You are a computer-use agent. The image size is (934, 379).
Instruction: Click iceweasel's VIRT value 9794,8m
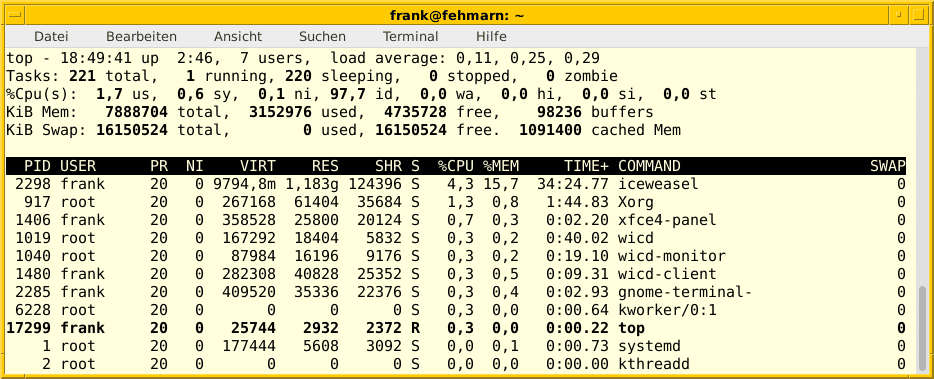[244, 184]
